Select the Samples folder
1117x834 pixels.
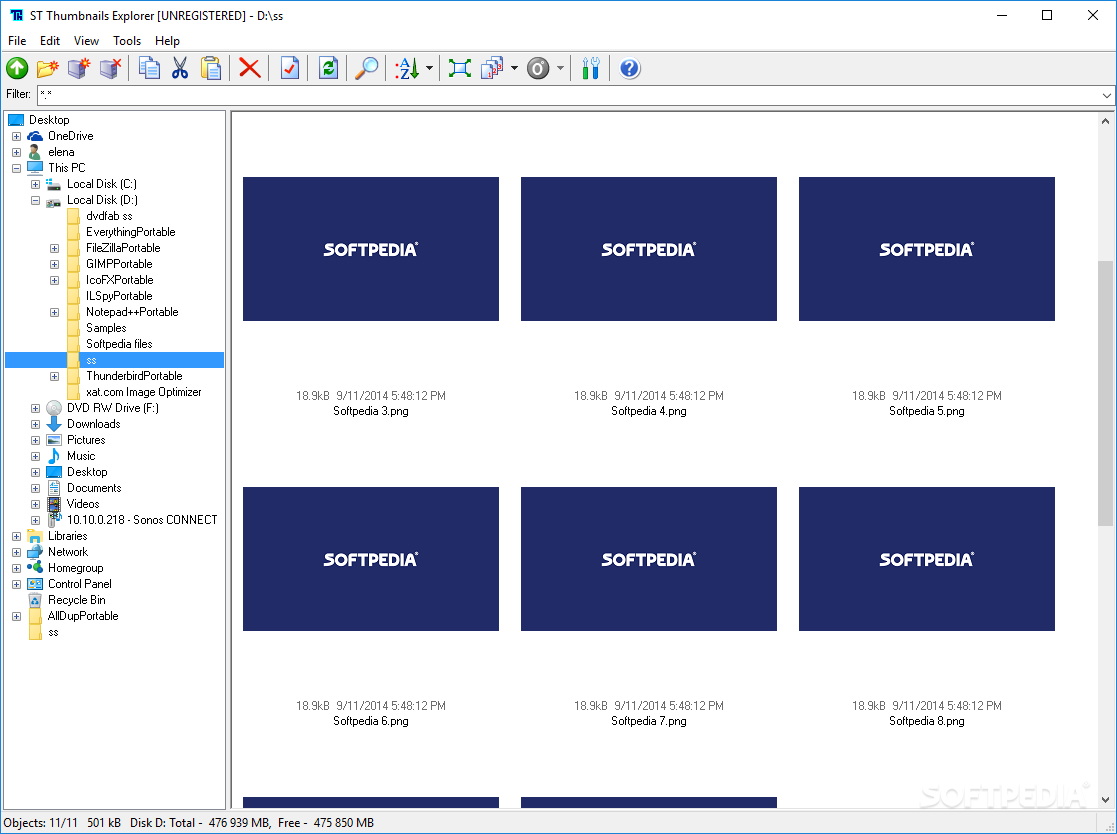pyautogui.click(x=106, y=328)
